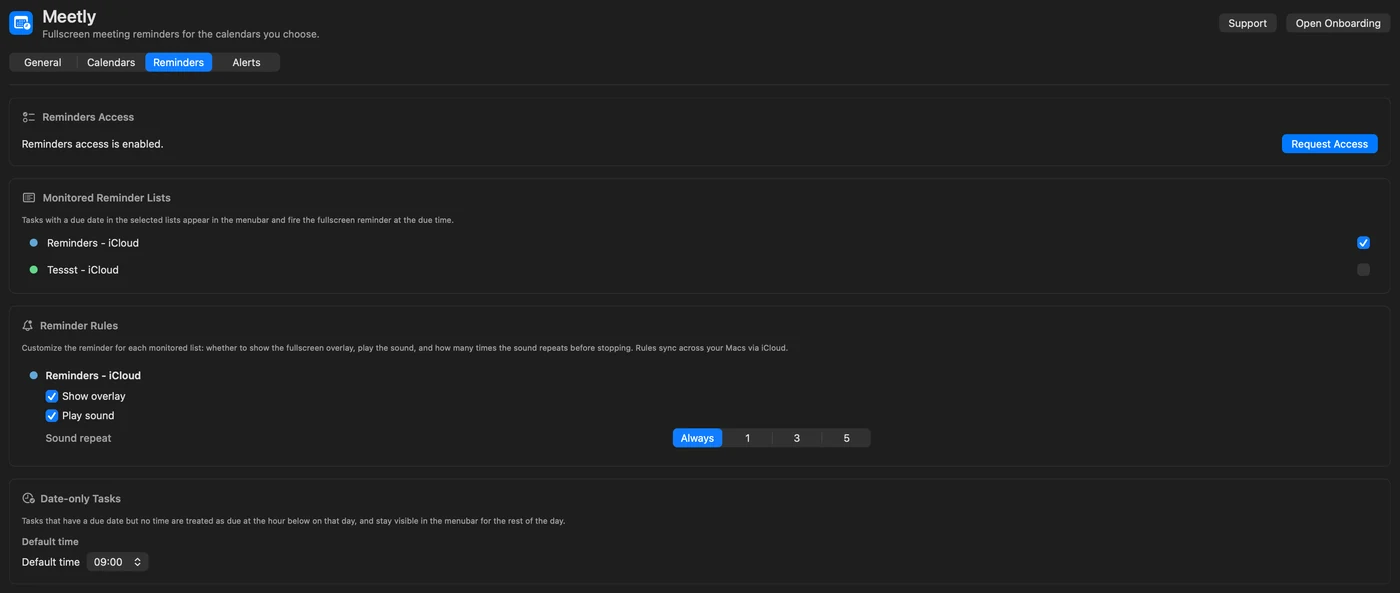The width and height of the screenshot is (1400, 593).
Task: Click the Default time label beside 09:00
Action: click(51, 562)
